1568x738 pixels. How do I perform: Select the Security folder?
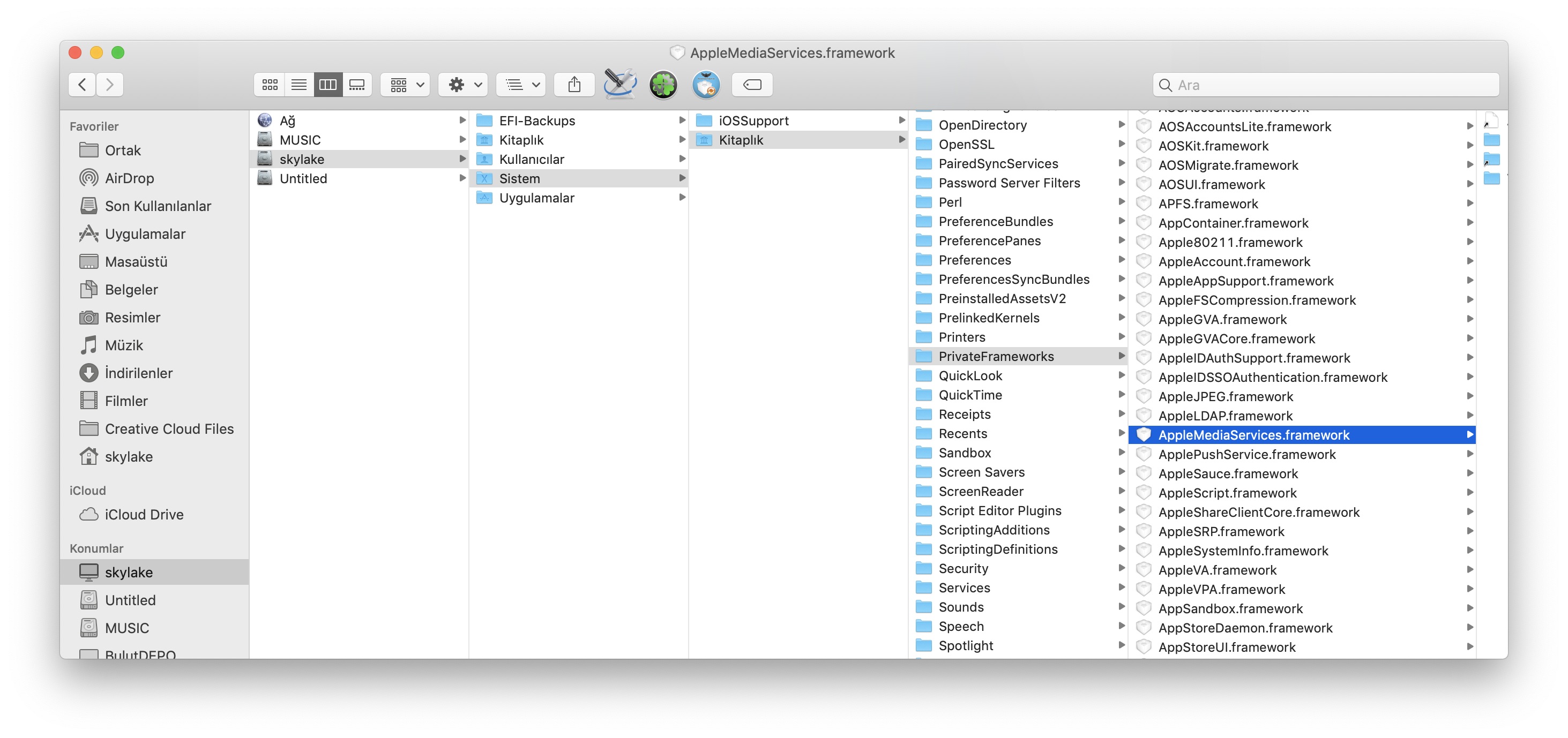[x=963, y=568]
